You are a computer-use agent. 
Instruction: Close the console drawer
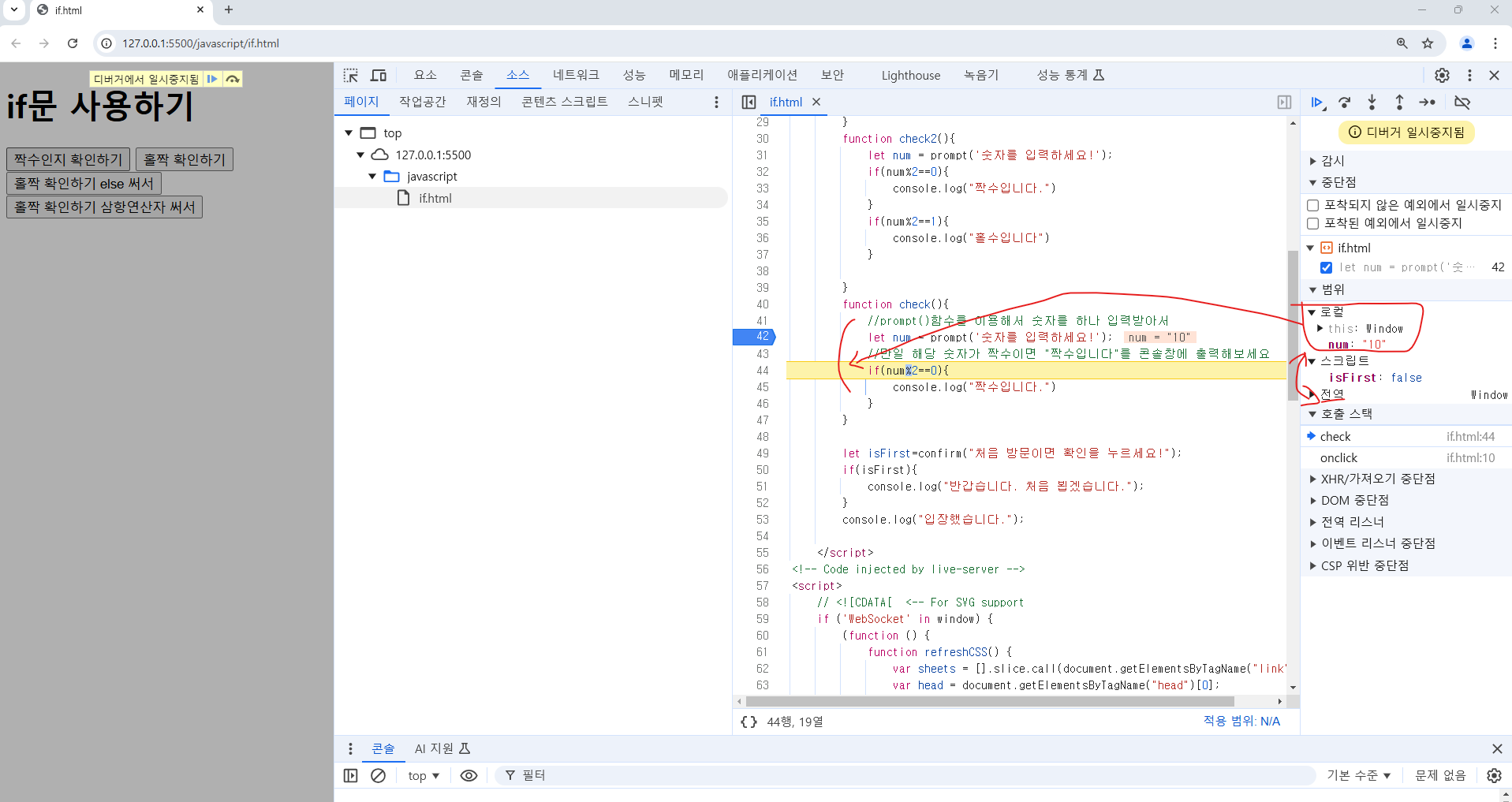(1497, 748)
